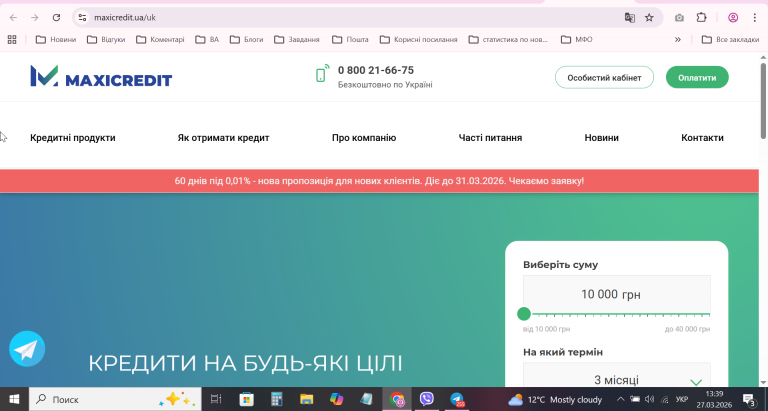Open site information icon in address bar
Screen dimensions: 768x411
click(x=82, y=18)
